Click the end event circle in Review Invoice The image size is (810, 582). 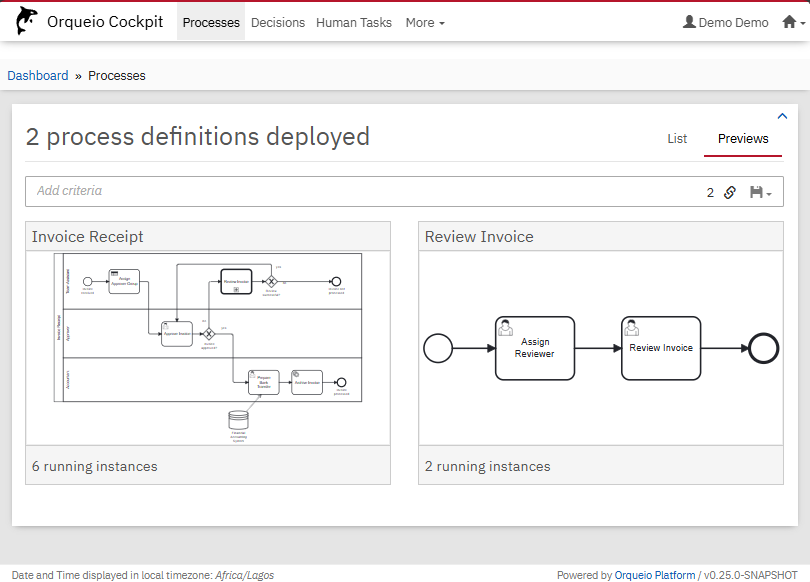click(x=763, y=348)
